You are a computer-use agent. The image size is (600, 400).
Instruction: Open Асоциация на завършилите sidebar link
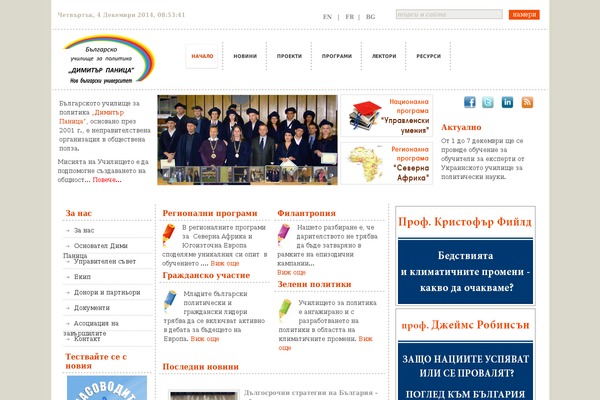pos(91,328)
